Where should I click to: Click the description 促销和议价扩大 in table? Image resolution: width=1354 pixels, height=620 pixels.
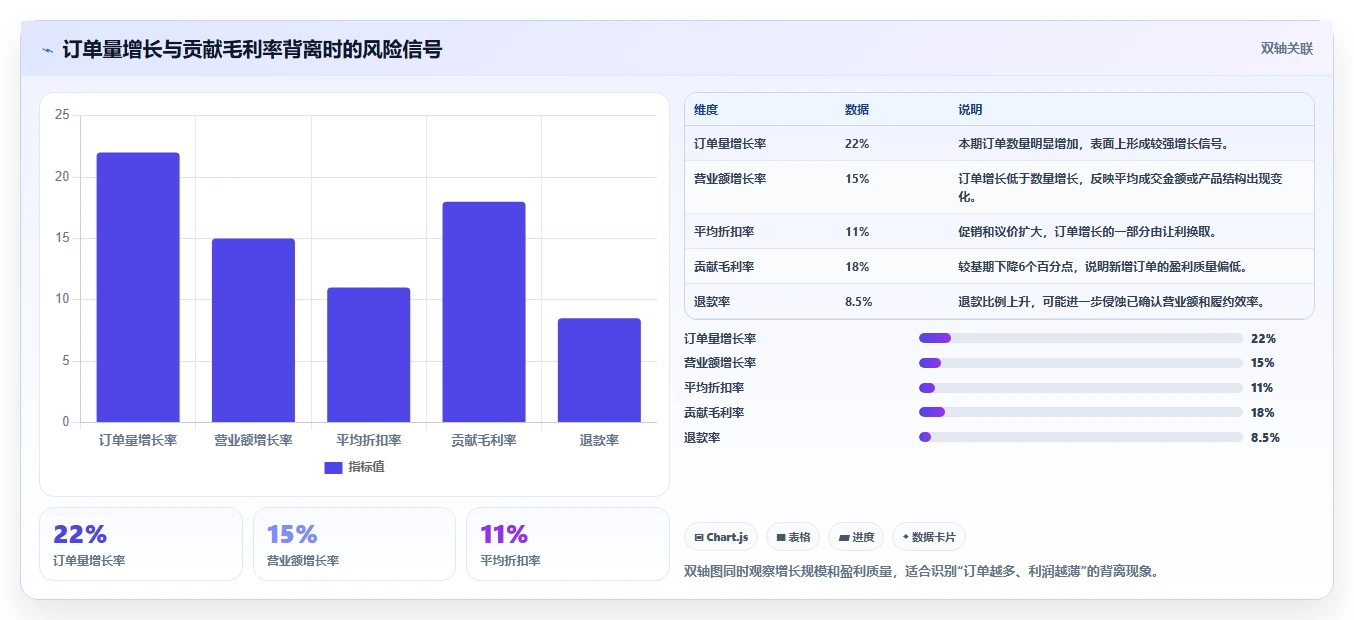tap(1087, 231)
